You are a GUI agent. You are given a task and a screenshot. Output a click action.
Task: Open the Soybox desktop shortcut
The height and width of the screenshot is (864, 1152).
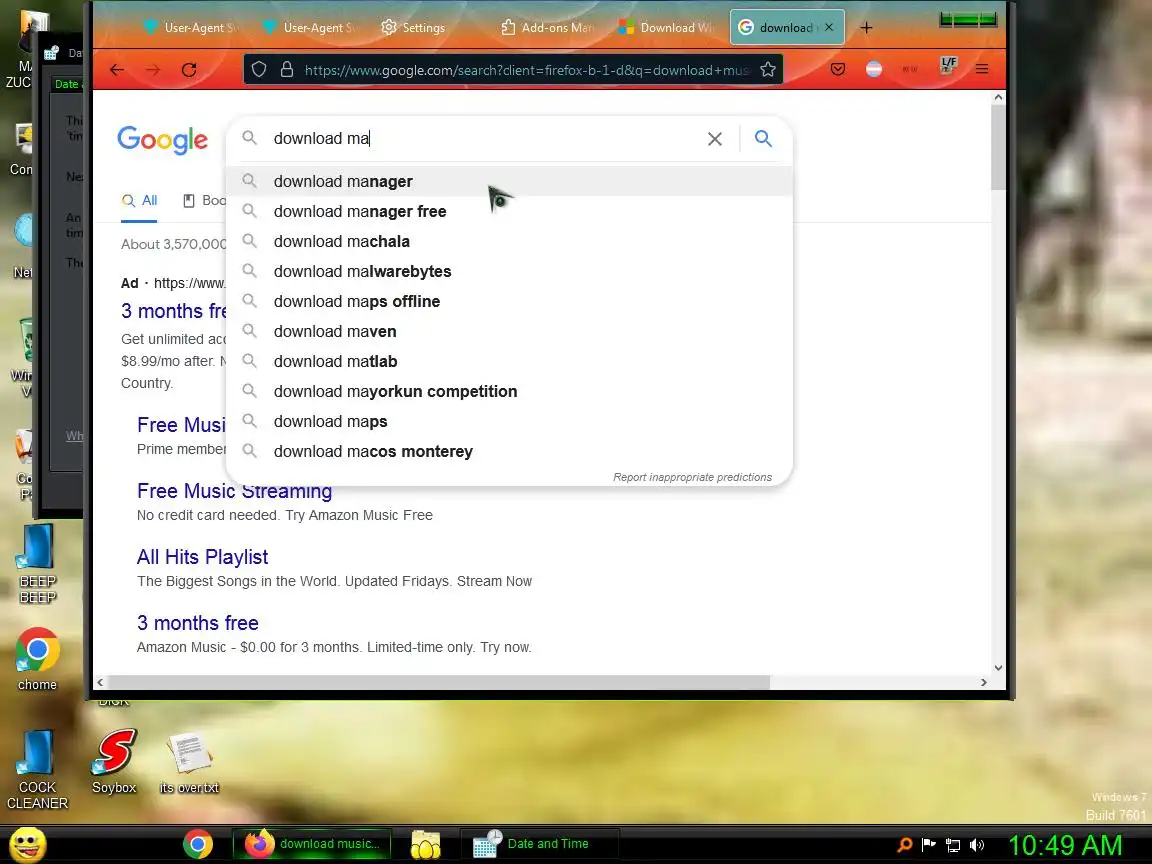click(115, 762)
